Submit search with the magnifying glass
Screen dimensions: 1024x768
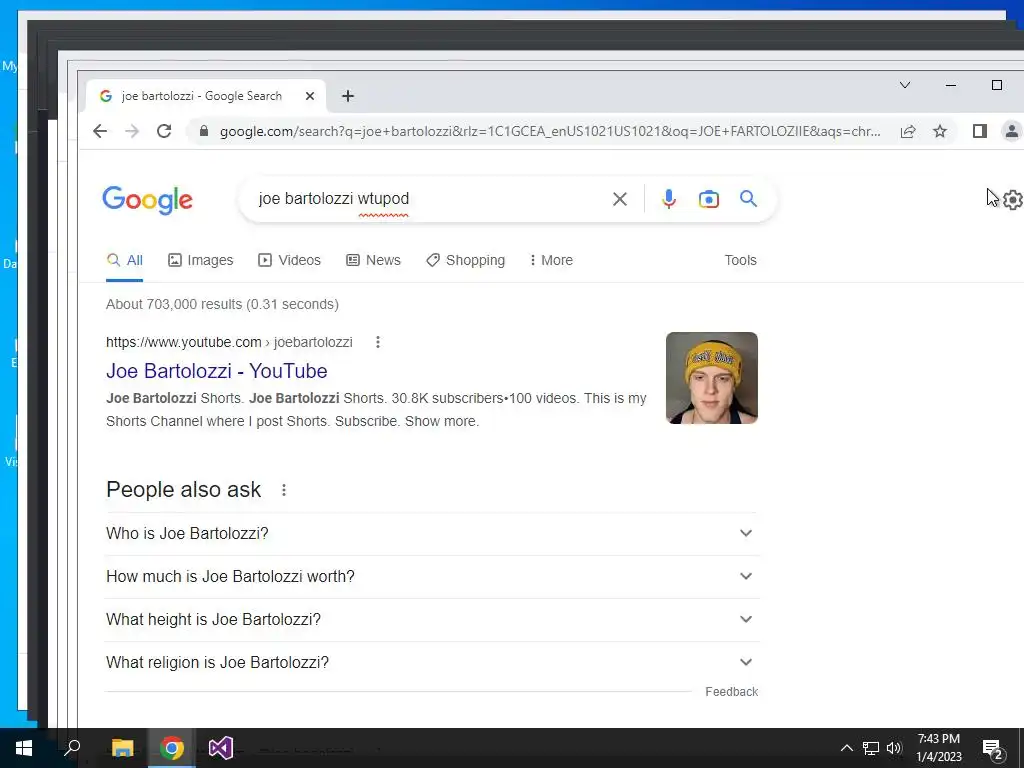(x=748, y=199)
